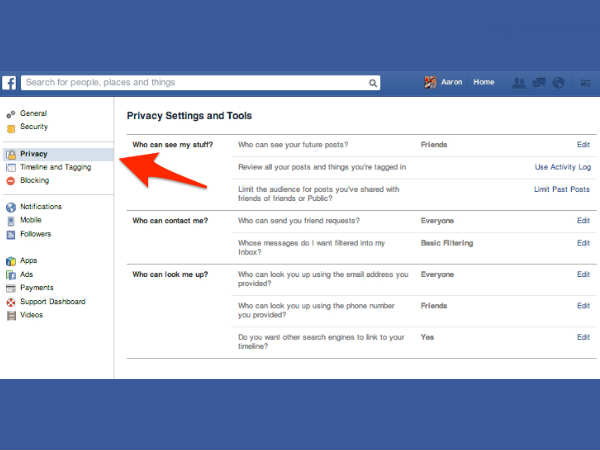The width and height of the screenshot is (600, 450).
Task: Edit who can see your future posts
Action: (x=583, y=145)
